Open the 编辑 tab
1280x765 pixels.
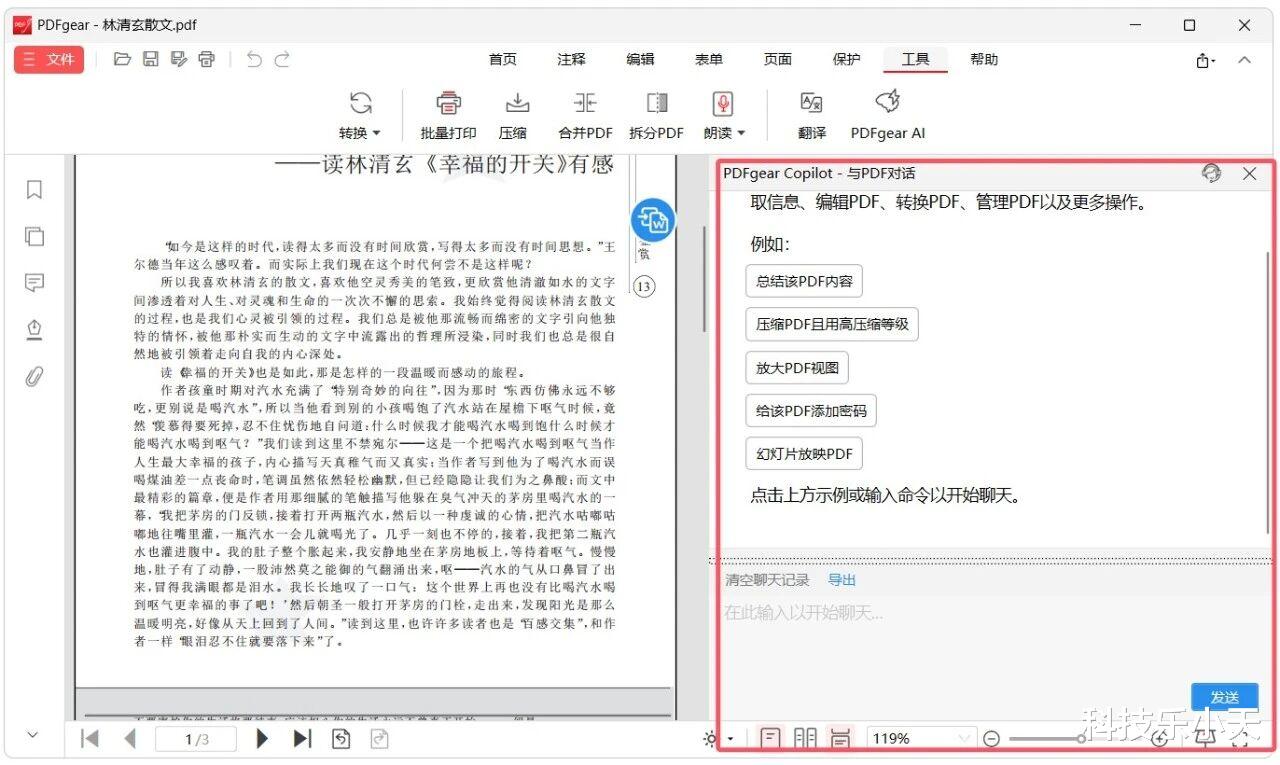click(x=640, y=59)
